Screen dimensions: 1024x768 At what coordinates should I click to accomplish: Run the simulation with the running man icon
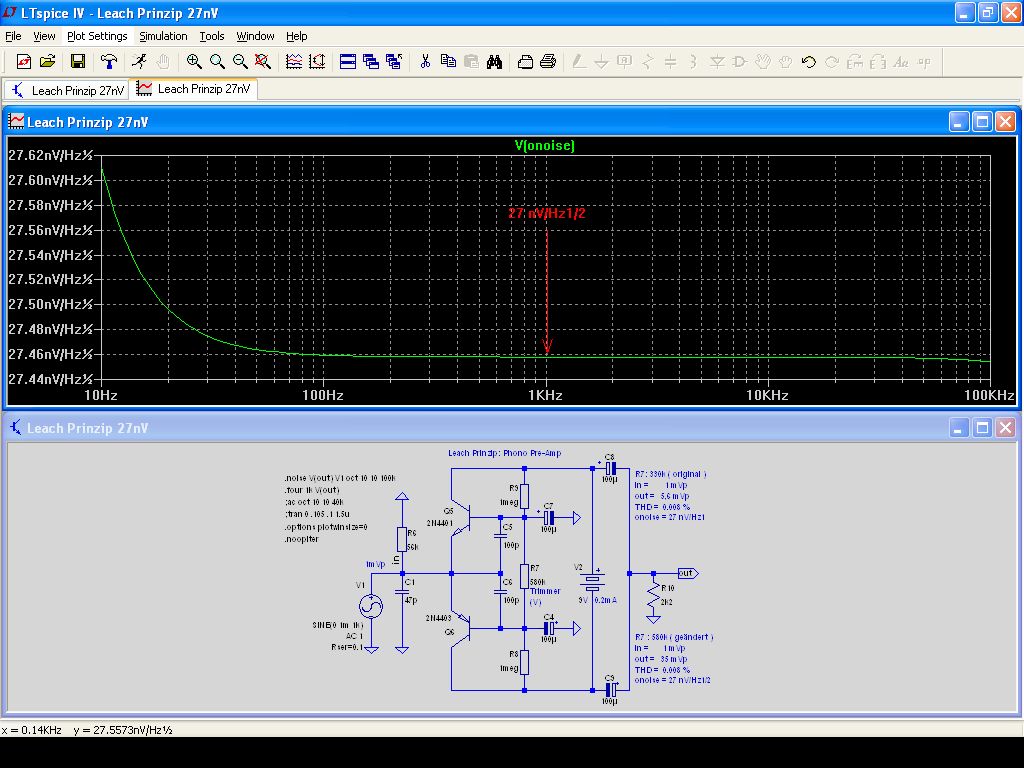pyautogui.click(x=140, y=62)
